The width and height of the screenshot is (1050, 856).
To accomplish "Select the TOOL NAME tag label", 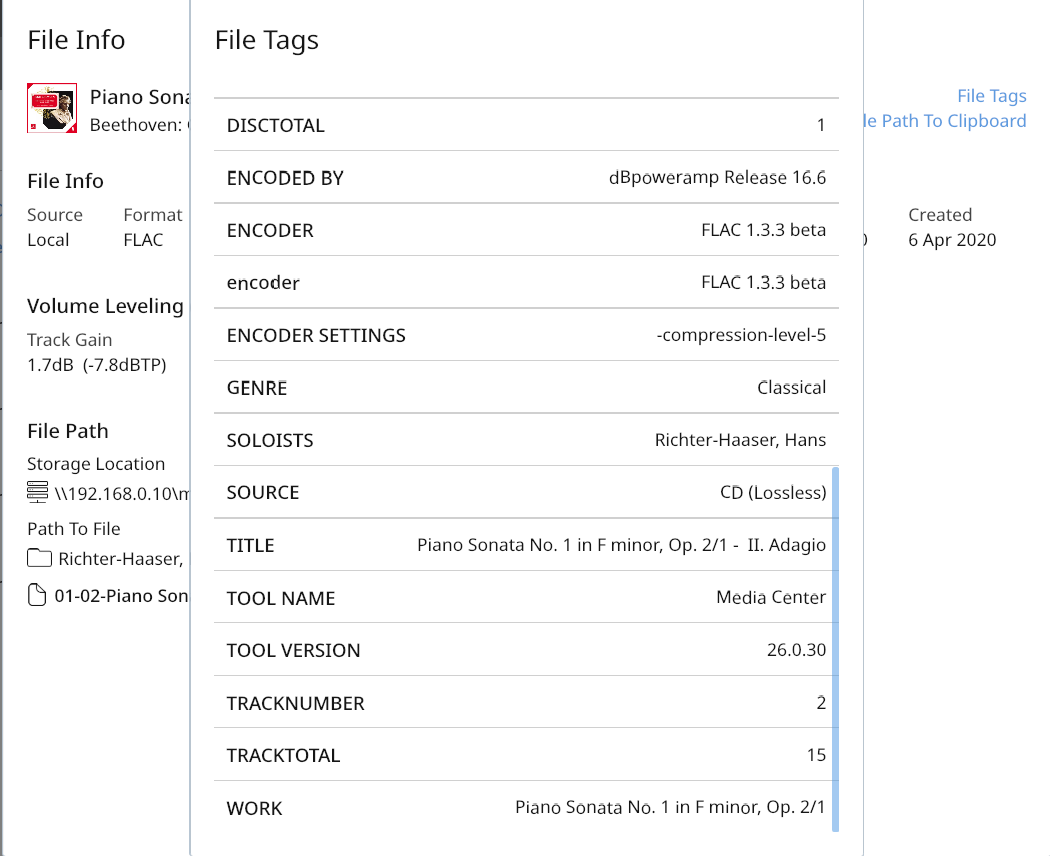I will tap(281, 598).
